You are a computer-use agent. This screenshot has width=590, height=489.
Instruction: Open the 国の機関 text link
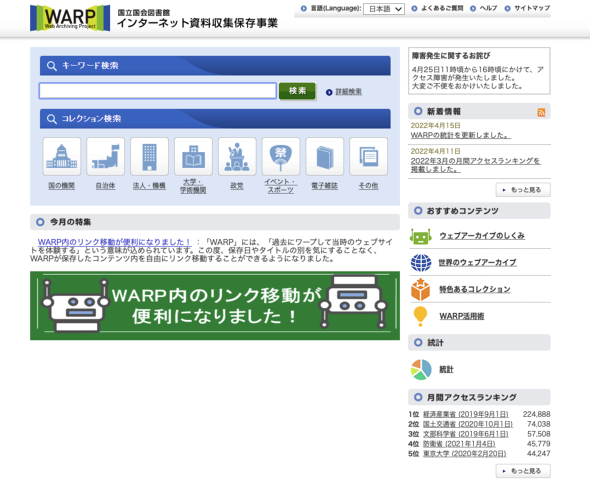pyautogui.click(x=62, y=185)
